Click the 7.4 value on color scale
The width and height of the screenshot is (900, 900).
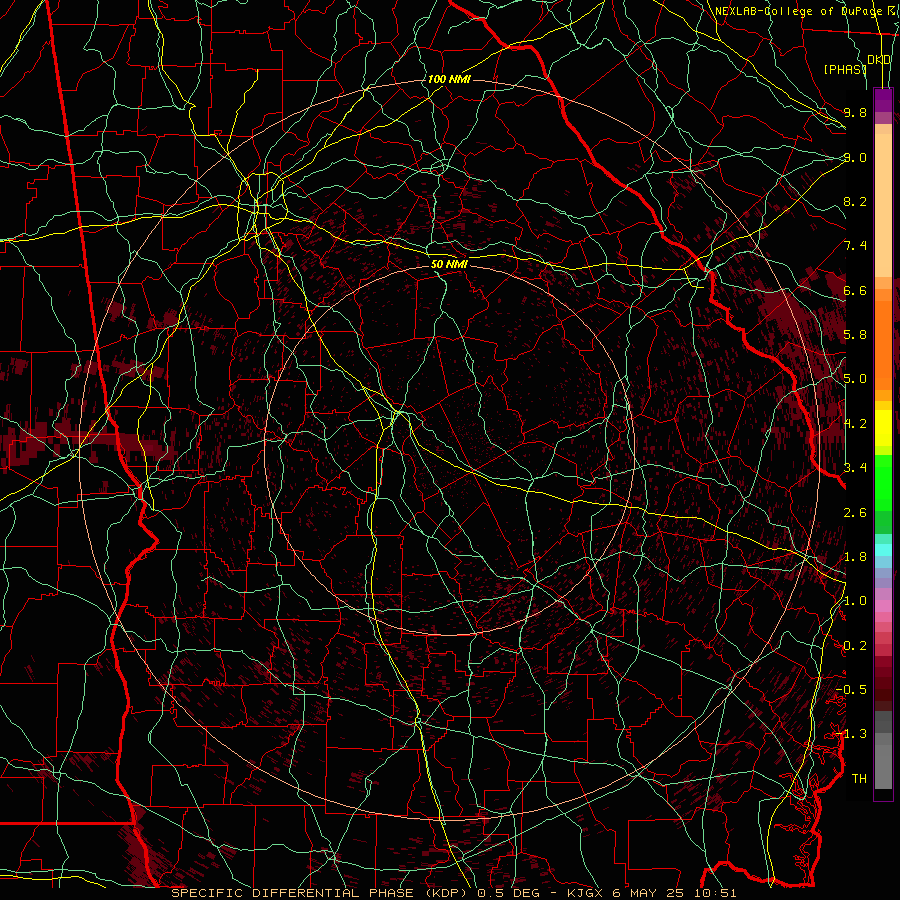tap(855, 246)
